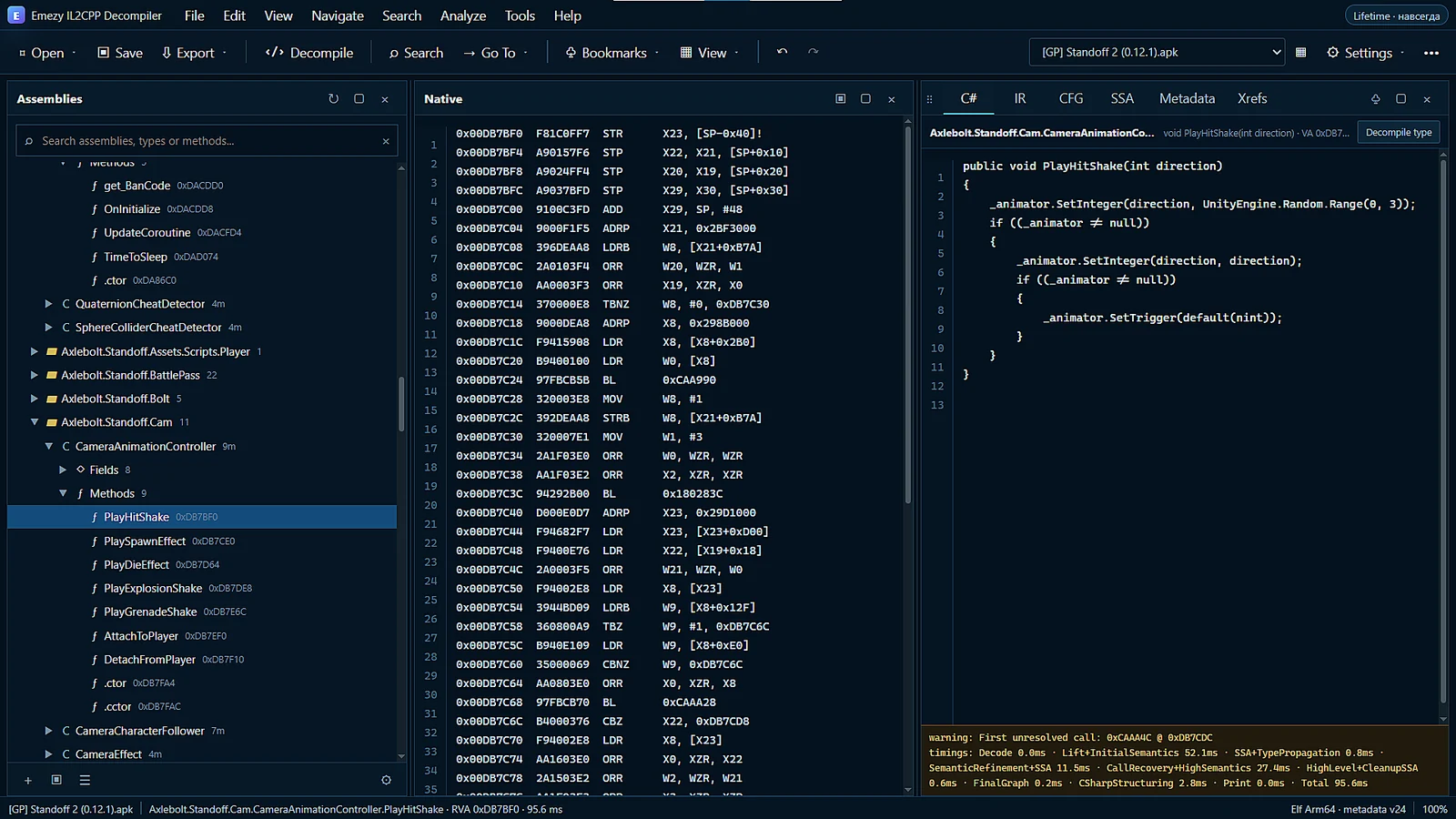1456x819 pixels.
Task: Click the Lifetime license badge
Action: coord(1396,15)
